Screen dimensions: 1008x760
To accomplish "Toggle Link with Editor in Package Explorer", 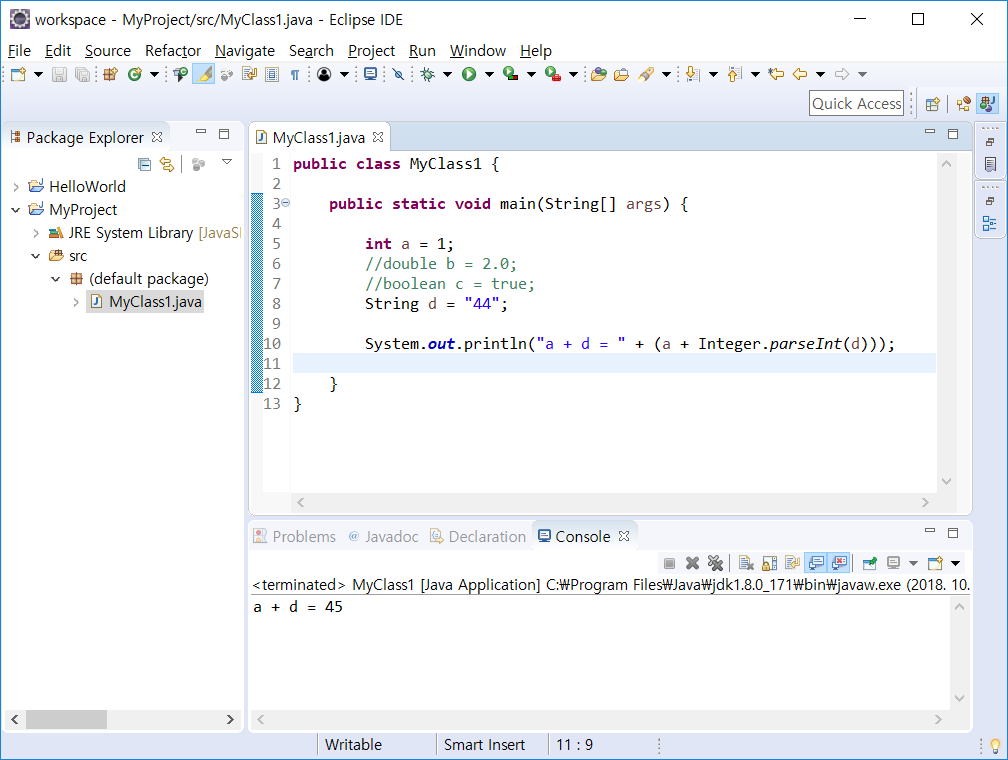I will 167,165.
